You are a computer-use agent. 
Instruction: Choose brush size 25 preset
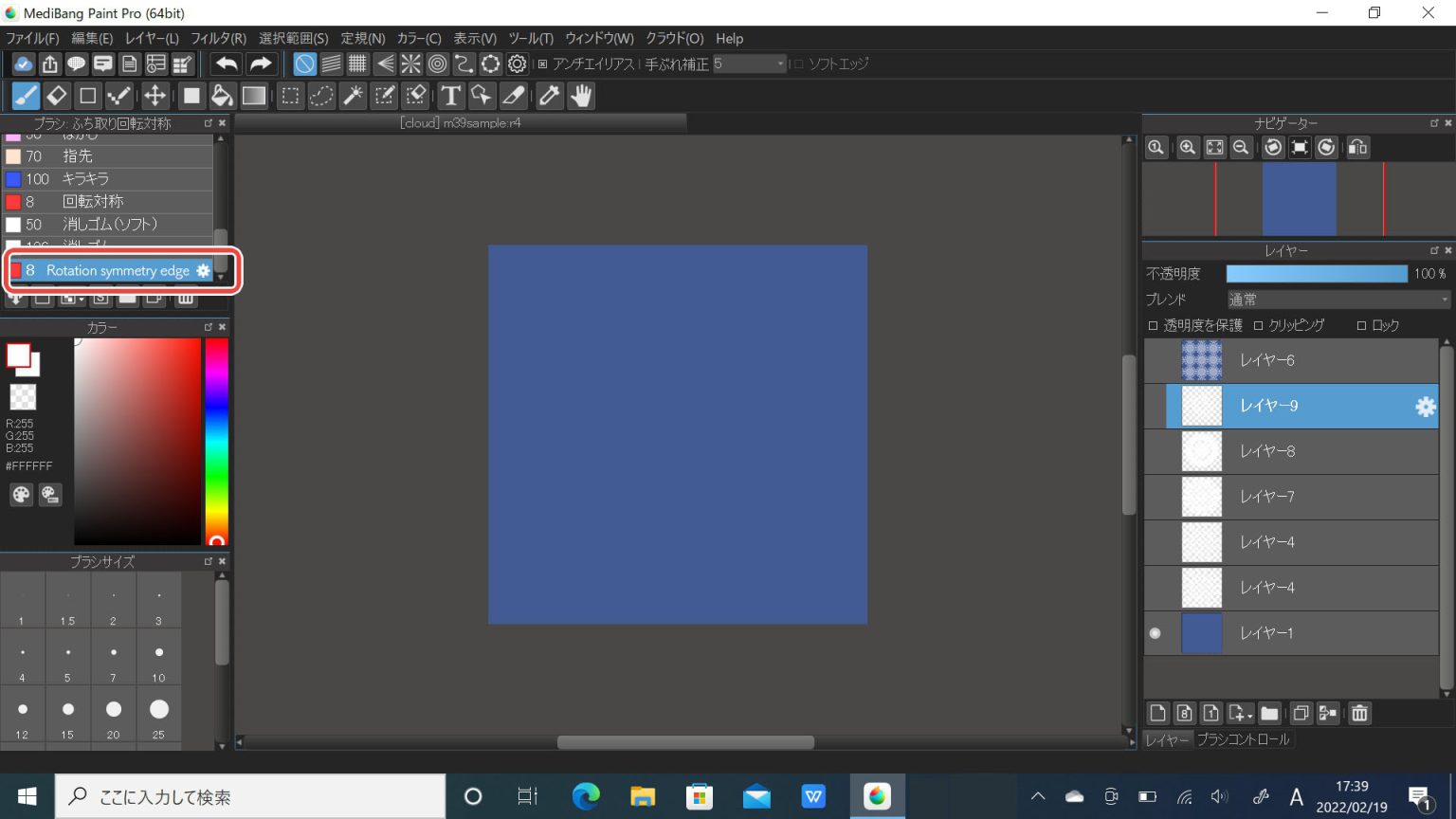coord(158,716)
